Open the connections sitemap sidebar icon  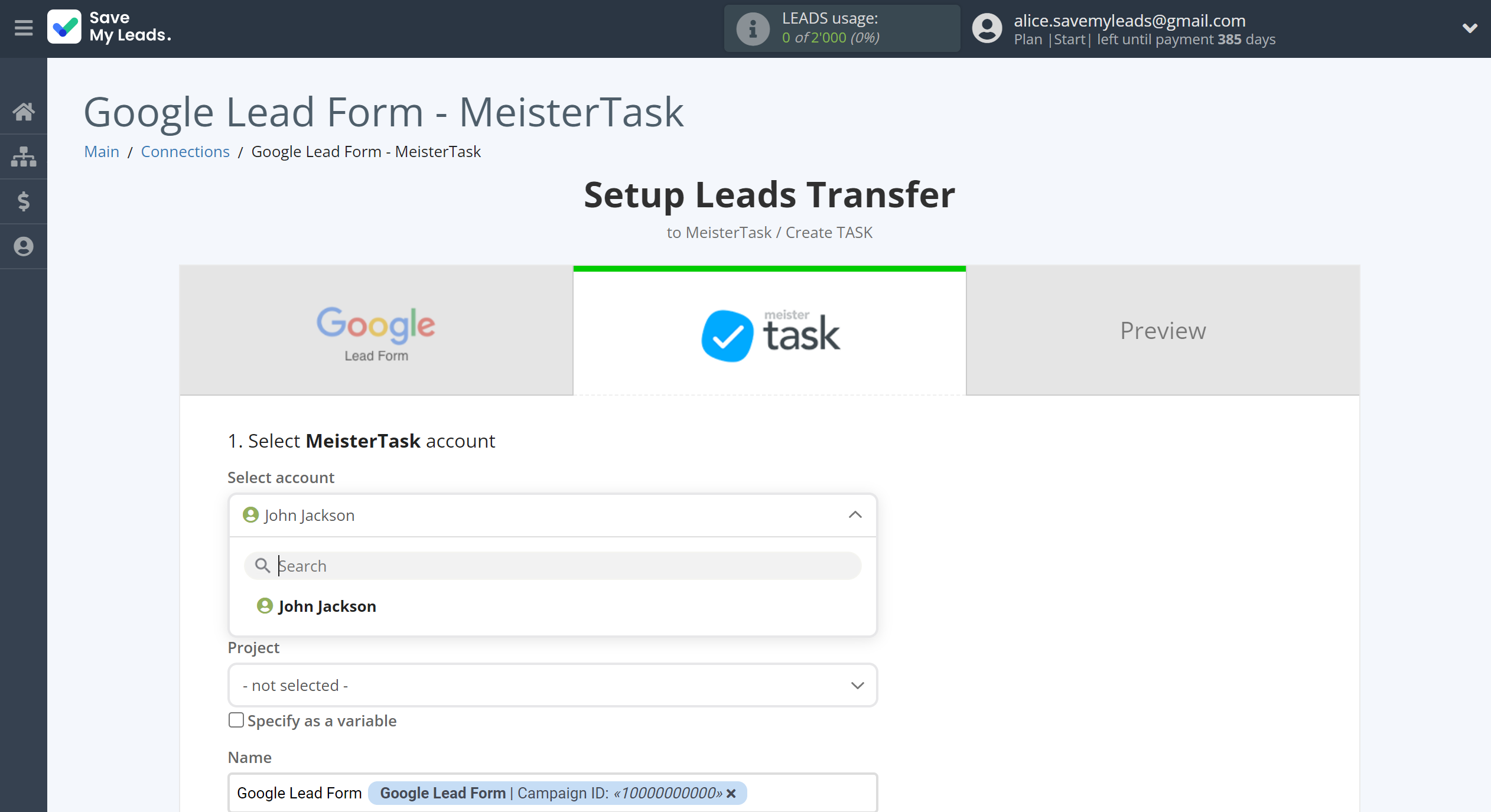[24, 156]
